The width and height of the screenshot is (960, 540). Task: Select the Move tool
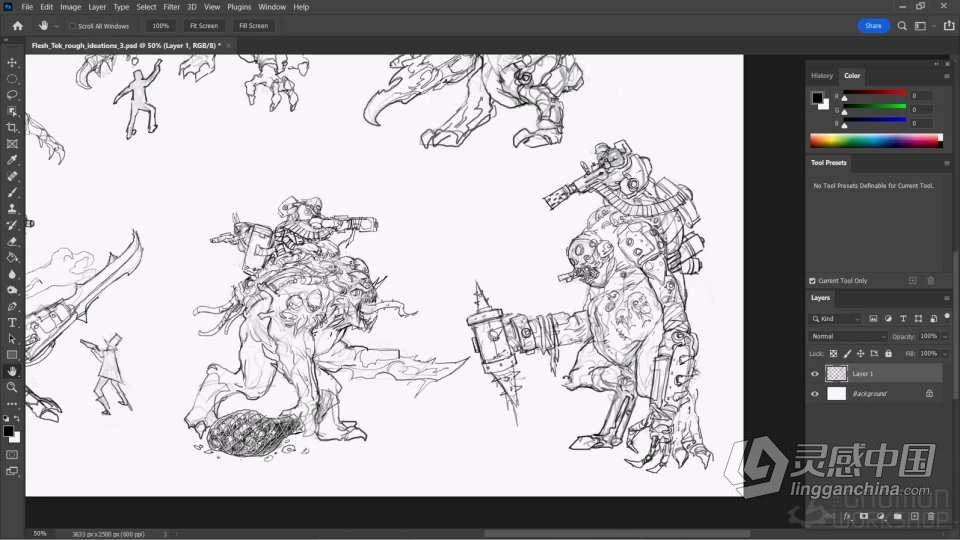coord(12,62)
